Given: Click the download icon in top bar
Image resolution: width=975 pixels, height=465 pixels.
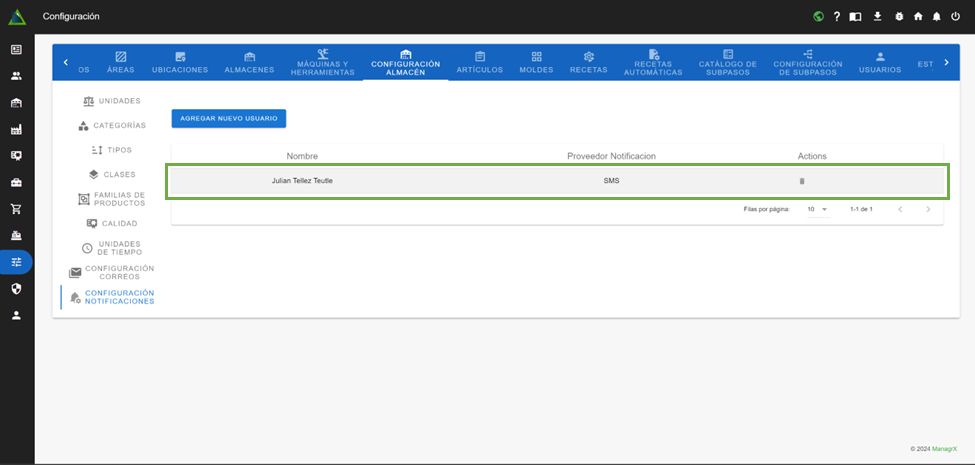Looking at the screenshot, I should [877, 16].
